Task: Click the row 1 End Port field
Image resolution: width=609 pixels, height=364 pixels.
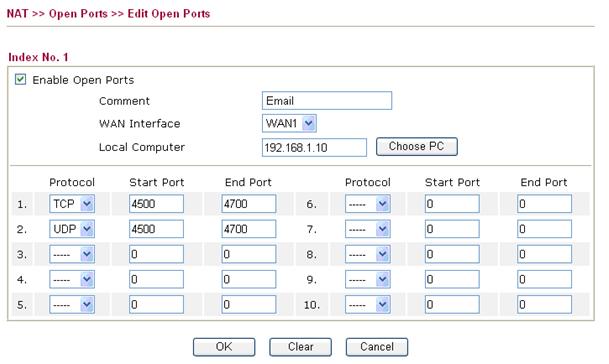Action: [x=249, y=204]
